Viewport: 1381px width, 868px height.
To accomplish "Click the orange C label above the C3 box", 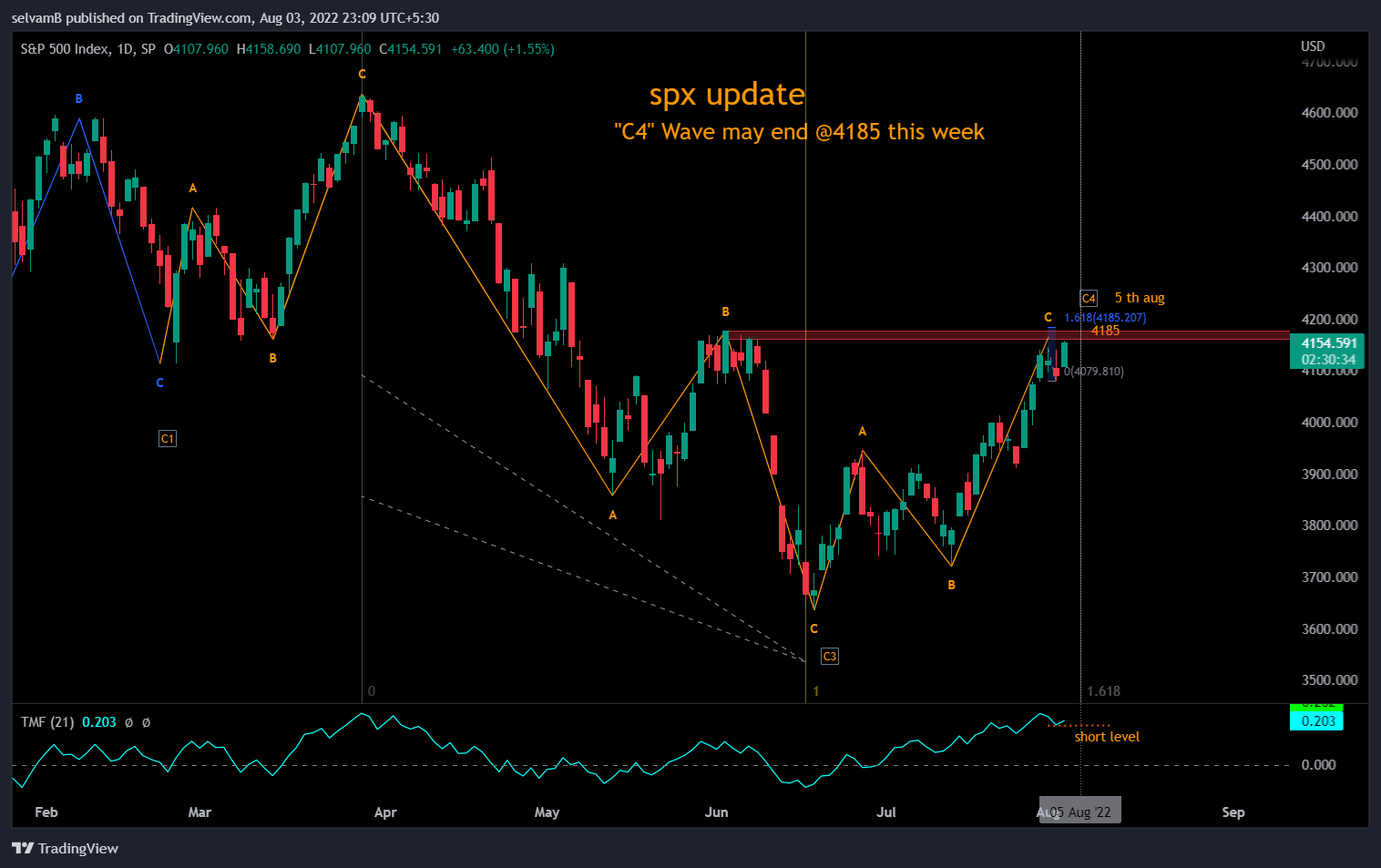I will [x=814, y=628].
